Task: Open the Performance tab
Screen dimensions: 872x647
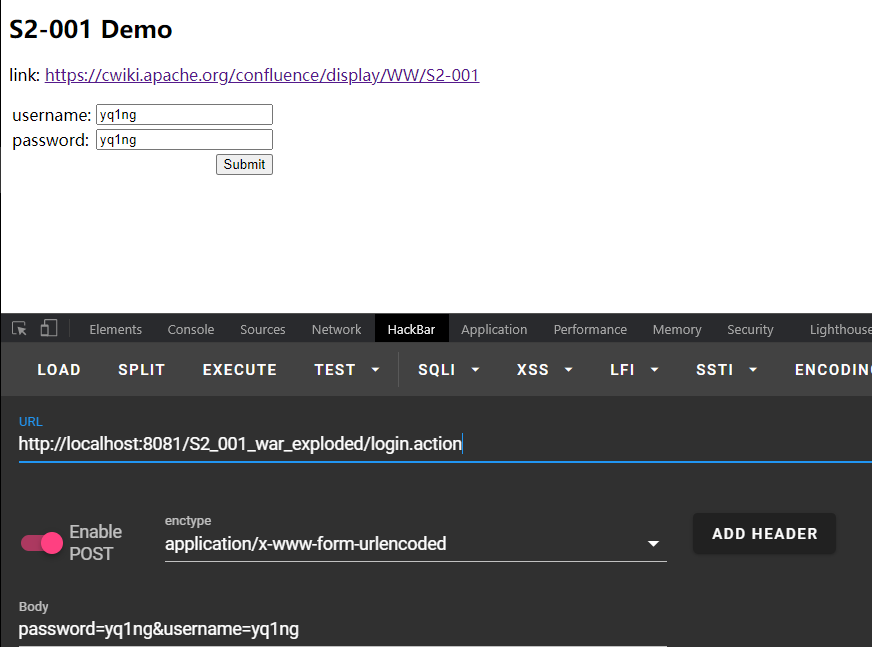Action: (x=590, y=329)
